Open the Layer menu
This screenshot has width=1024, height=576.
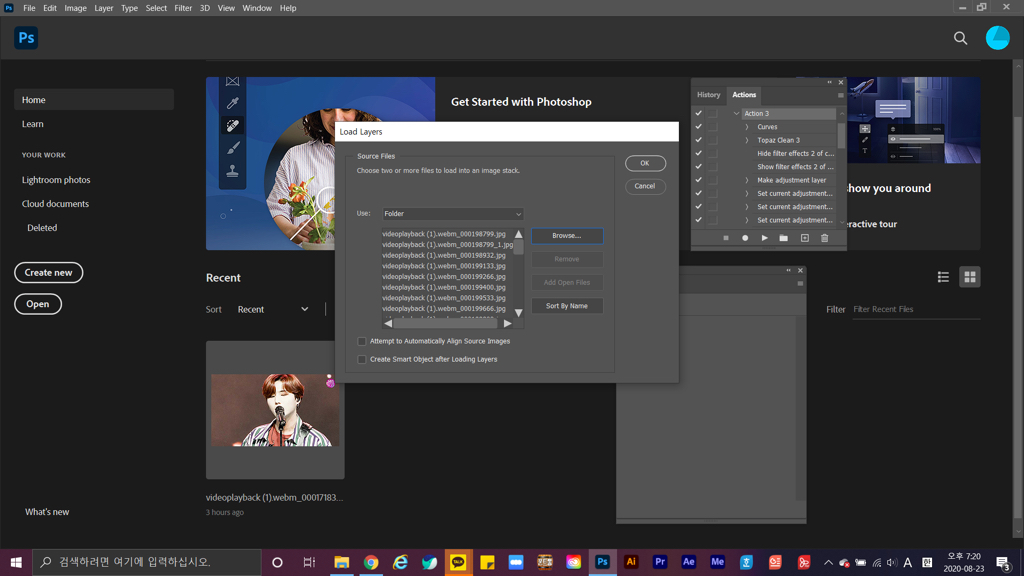click(103, 8)
